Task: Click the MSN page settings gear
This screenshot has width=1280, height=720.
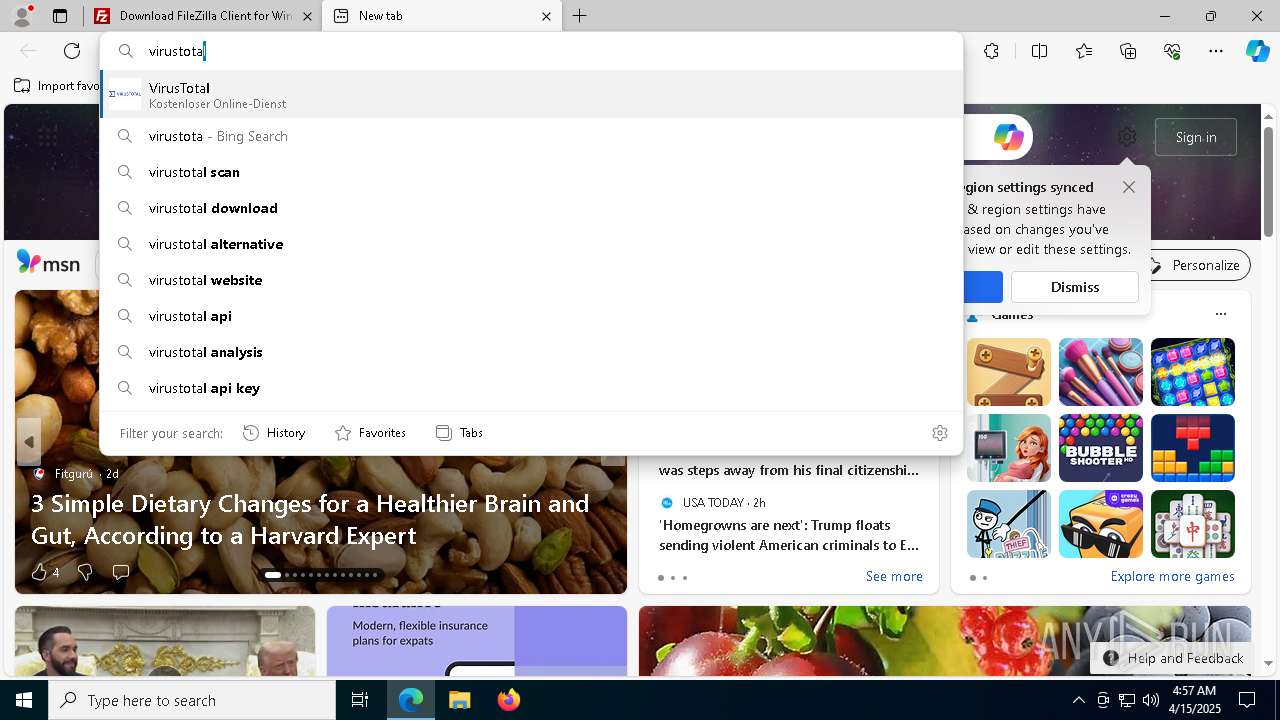Action: [1127, 137]
